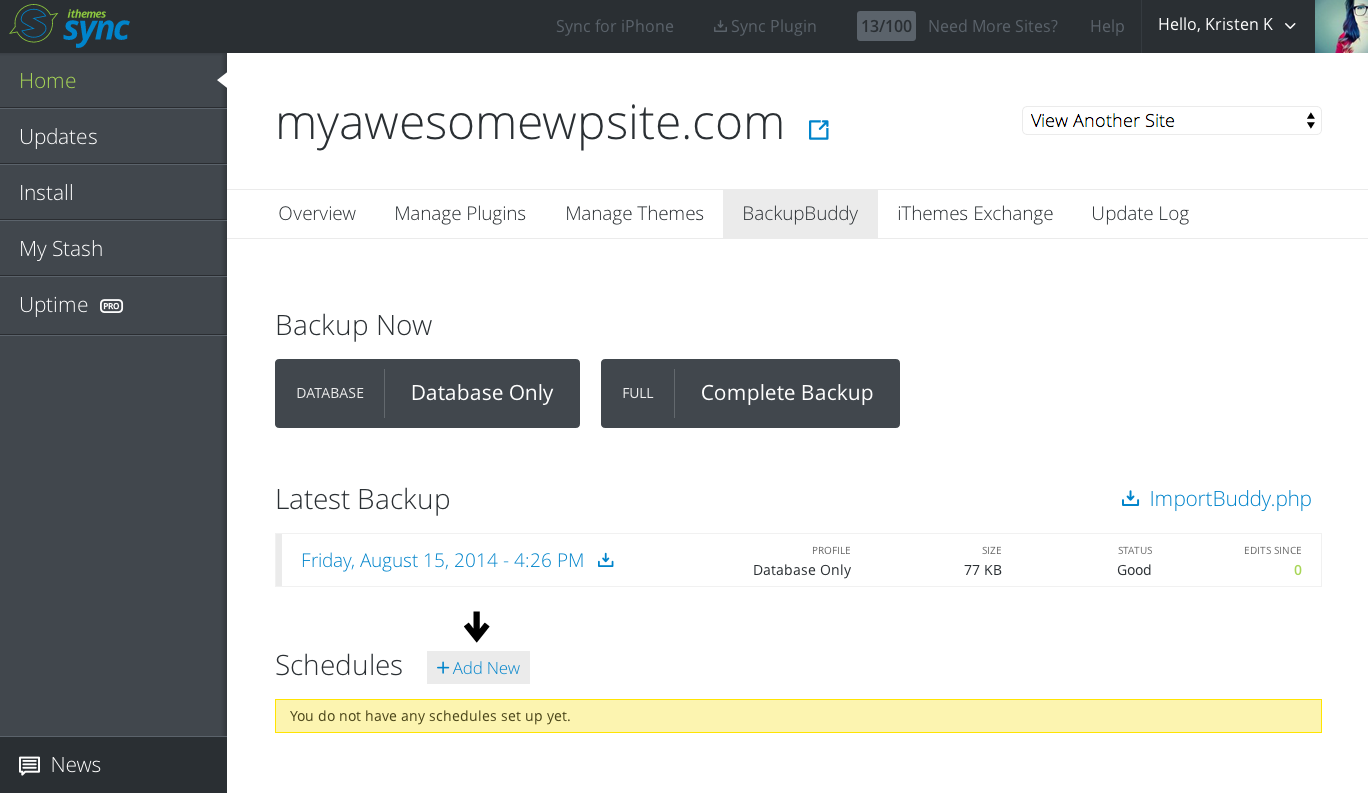This screenshot has width=1368, height=793.
Task: Click the myawesomewpsite.com heading
Action: 530,123
